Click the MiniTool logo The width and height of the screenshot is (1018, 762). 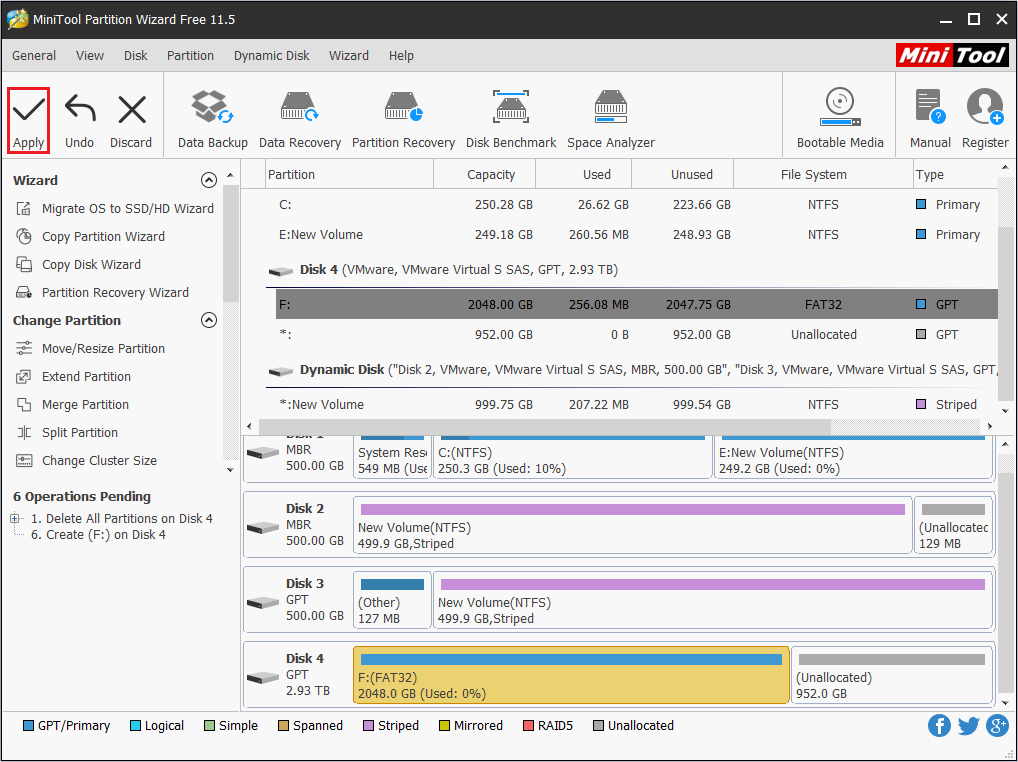tap(952, 55)
